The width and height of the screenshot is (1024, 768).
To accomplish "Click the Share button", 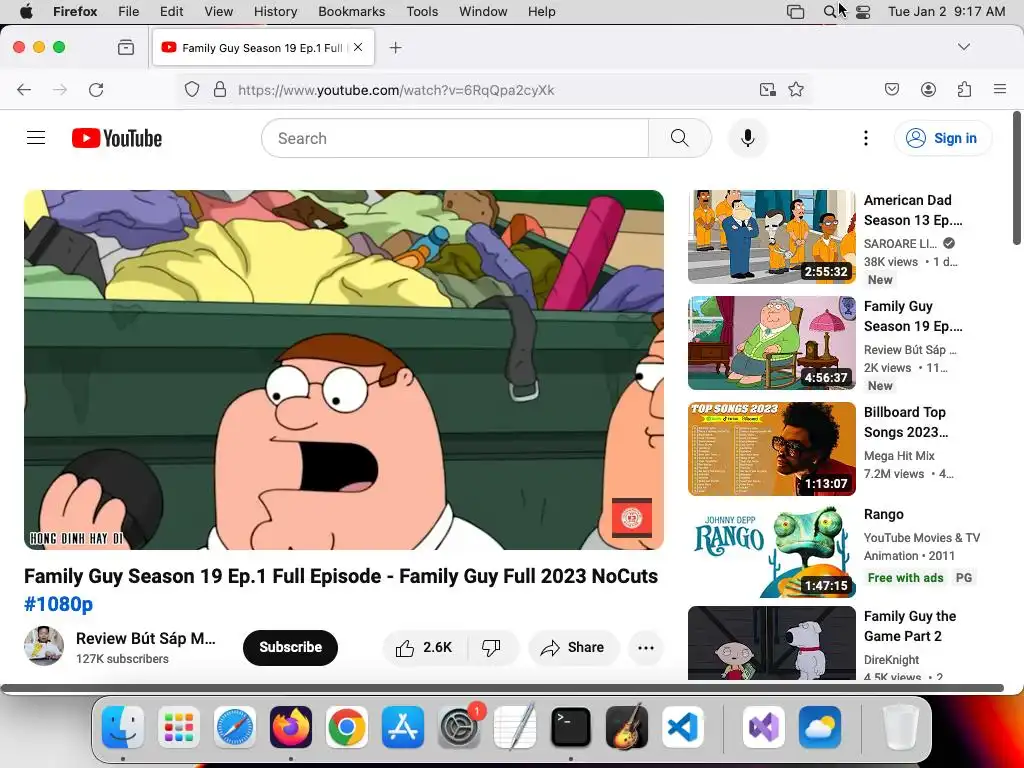I will 573,647.
